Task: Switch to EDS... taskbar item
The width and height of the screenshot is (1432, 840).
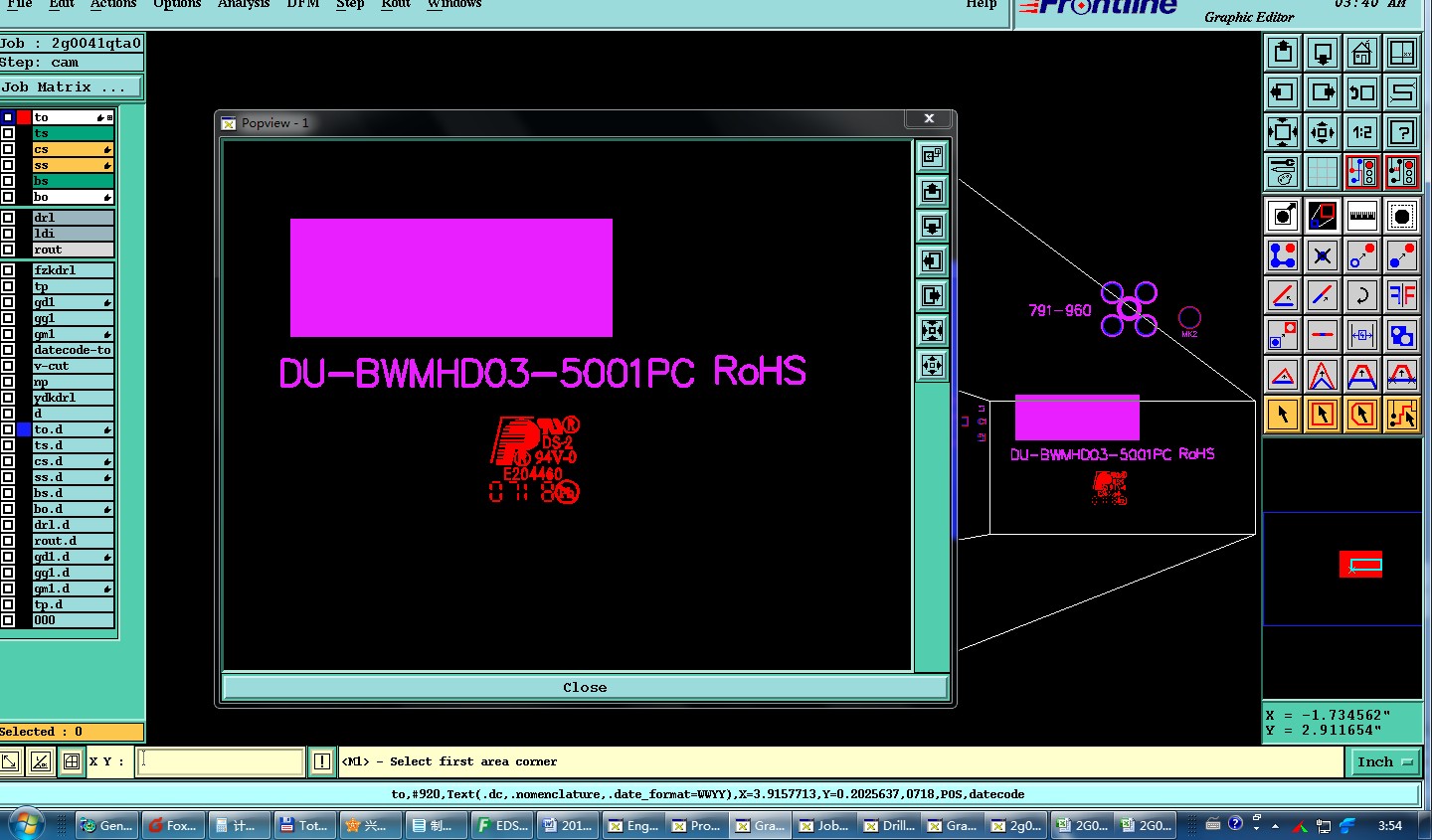Action: pos(503,825)
